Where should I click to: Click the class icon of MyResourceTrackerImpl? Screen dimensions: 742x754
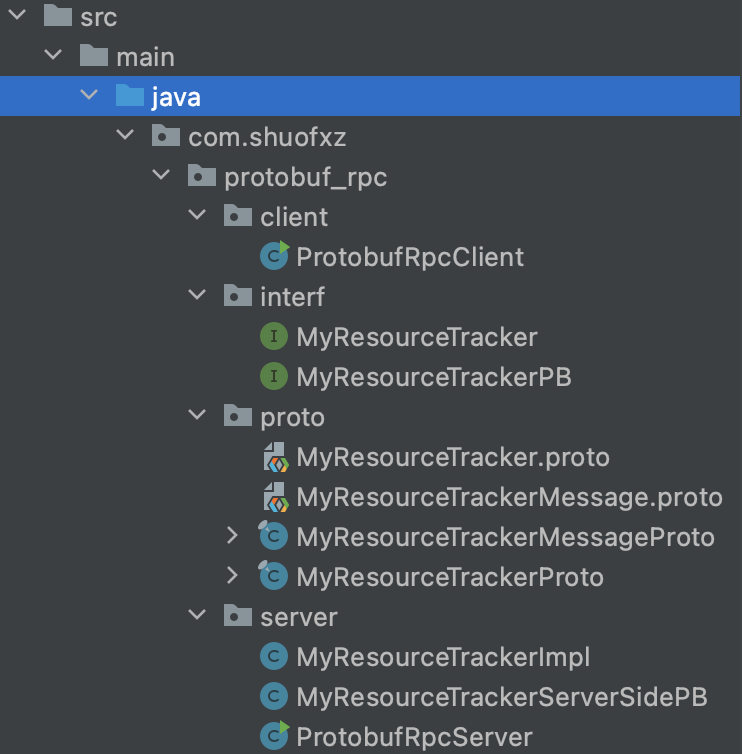pos(274,656)
